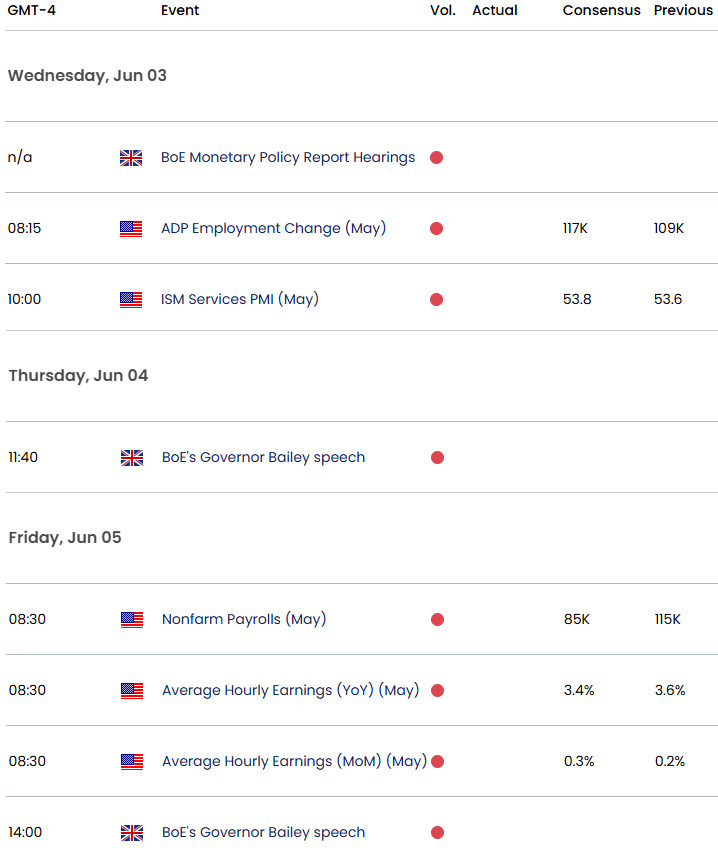Open Average Hourly Earnings (YoY) (May) event
The width and height of the screenshot is (718, 852).
point(291,690)
